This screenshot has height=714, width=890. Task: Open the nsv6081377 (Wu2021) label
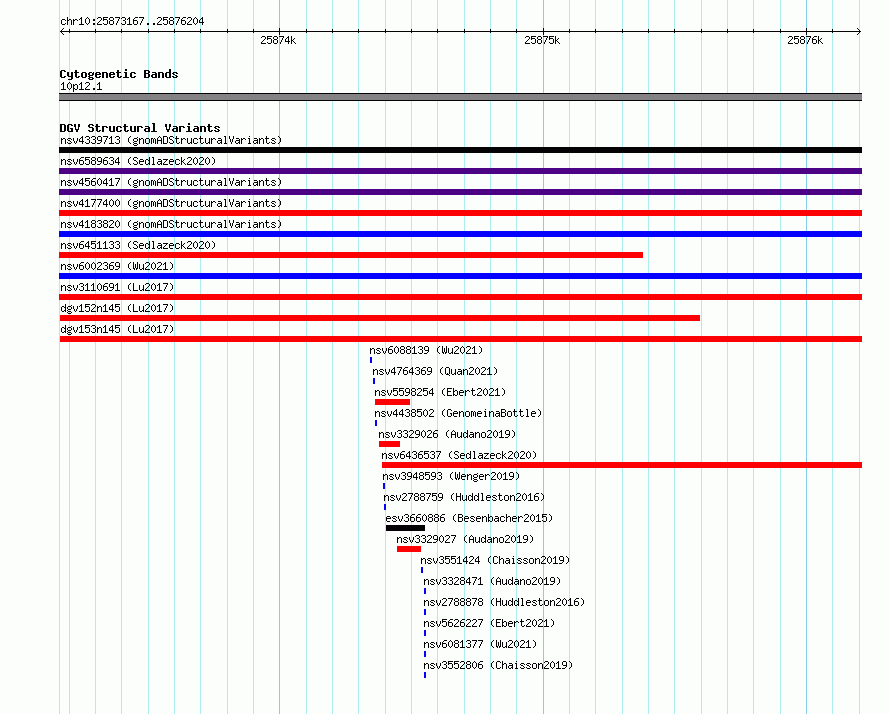click(480, 644)
